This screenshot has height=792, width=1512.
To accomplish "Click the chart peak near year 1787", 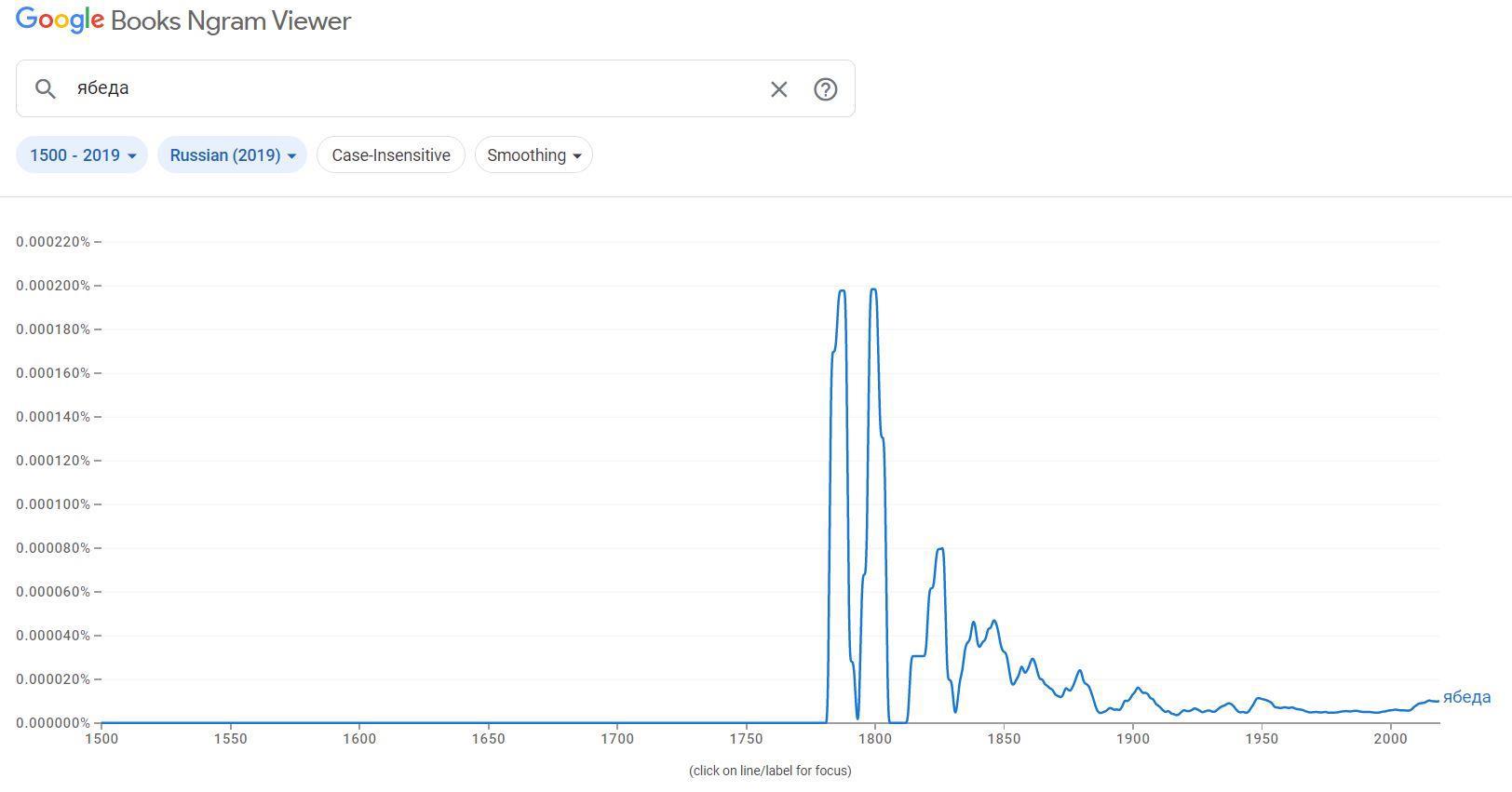I will point(842,291).
